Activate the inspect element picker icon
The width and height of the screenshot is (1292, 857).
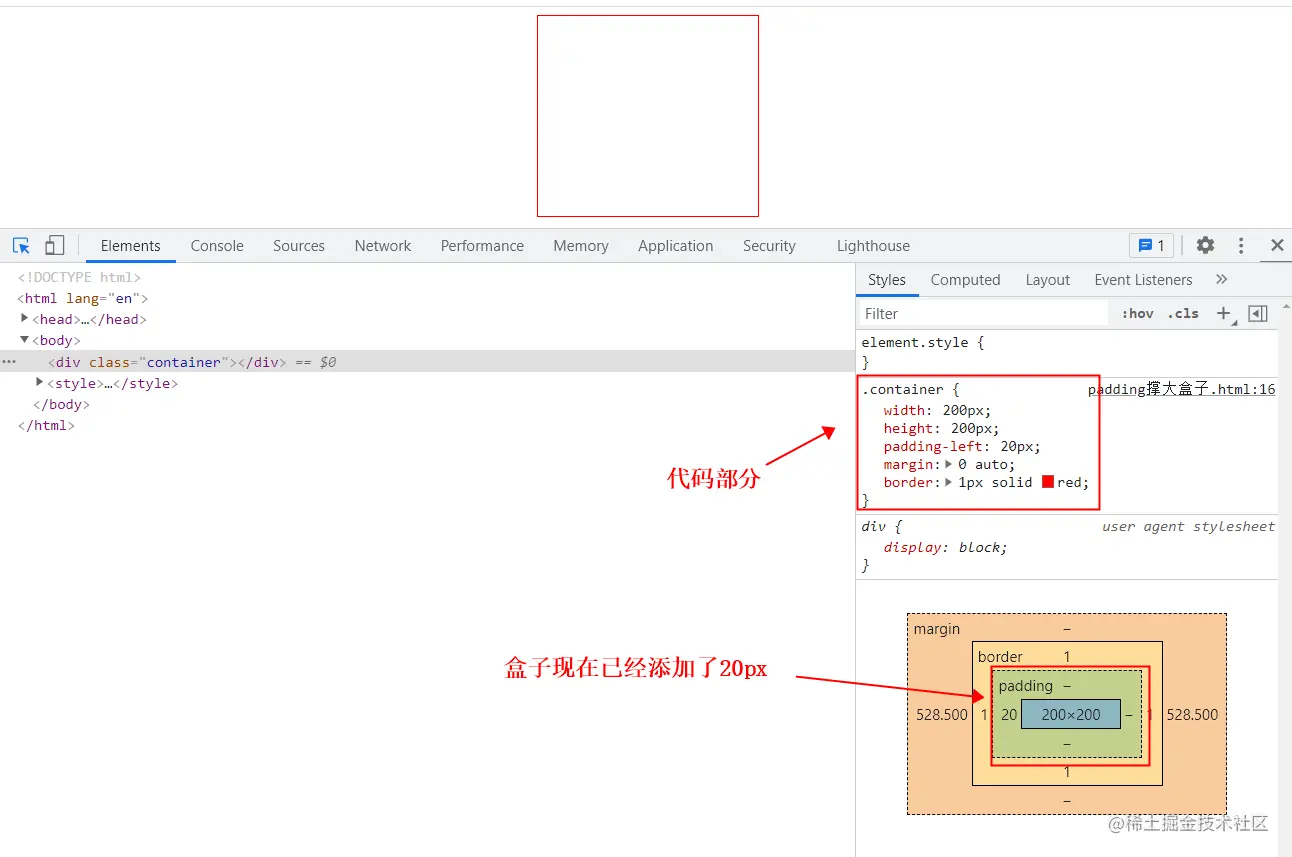pos(21,245)
